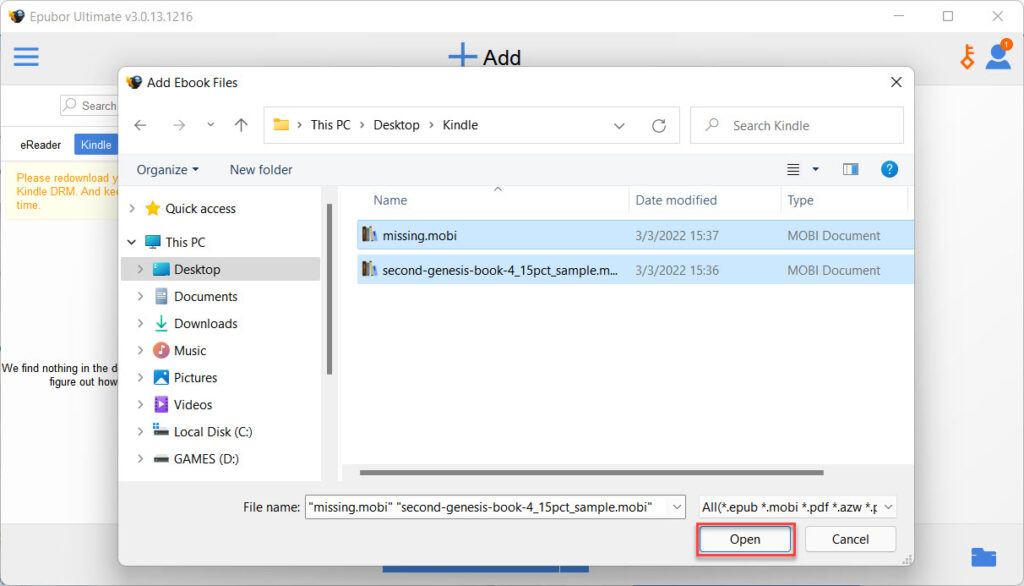The height and width of the screenshot is (586, 1024).
Task: Open Documents in navigation pane
Action: pyautogui.click(x=205, y=297)
